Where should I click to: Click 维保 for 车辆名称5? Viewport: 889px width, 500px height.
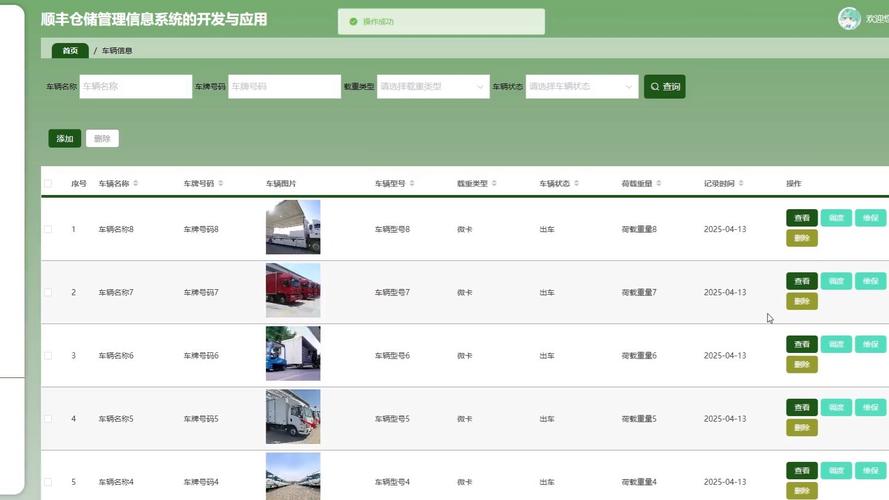pyautogui.click(x=870, y=408)
